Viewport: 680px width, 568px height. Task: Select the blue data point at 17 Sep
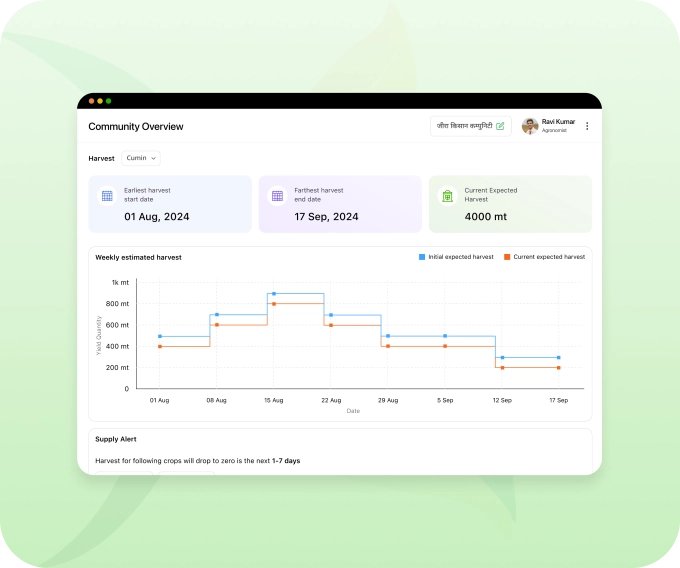coord(559,358)
